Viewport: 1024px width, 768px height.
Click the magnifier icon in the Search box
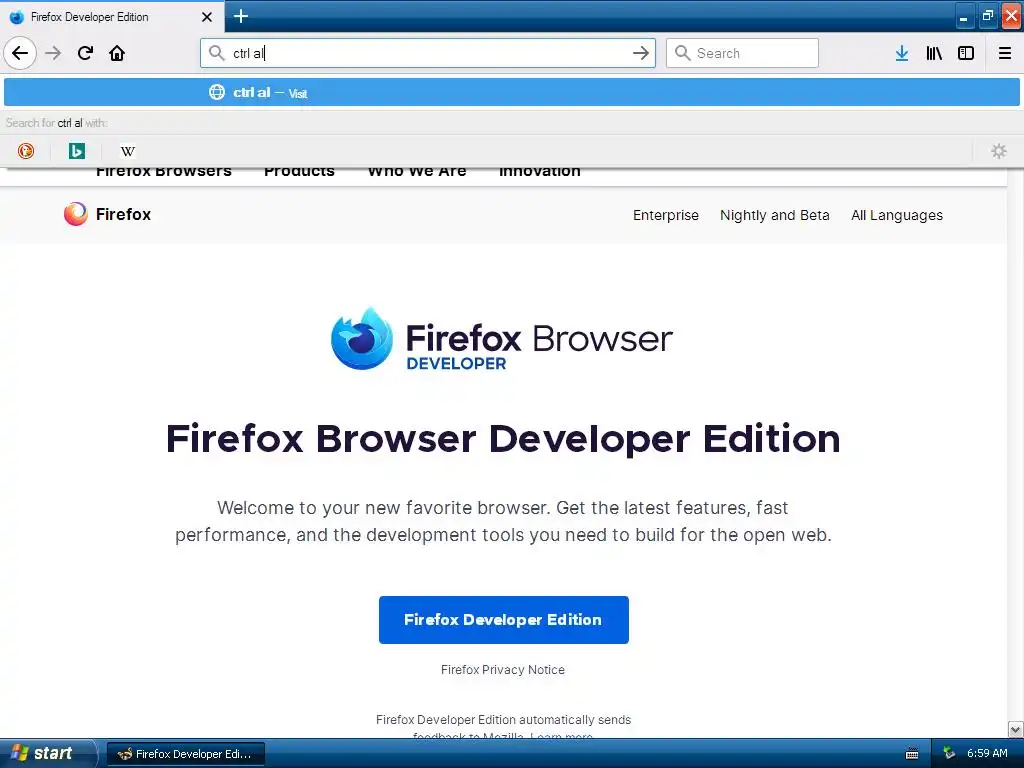682,53
